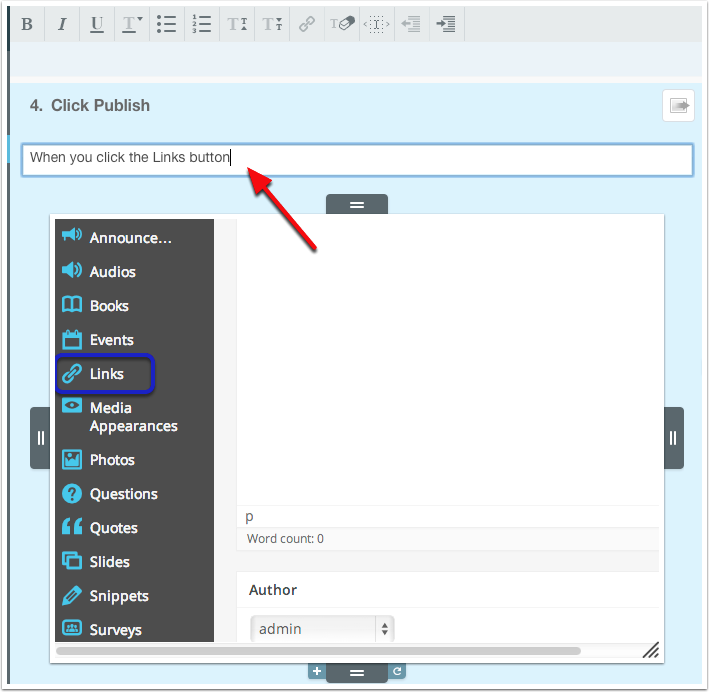Screen dimensions: 709x692
Task: Toggle italic formatting in the toolbar
Action: tap(62, 25)
